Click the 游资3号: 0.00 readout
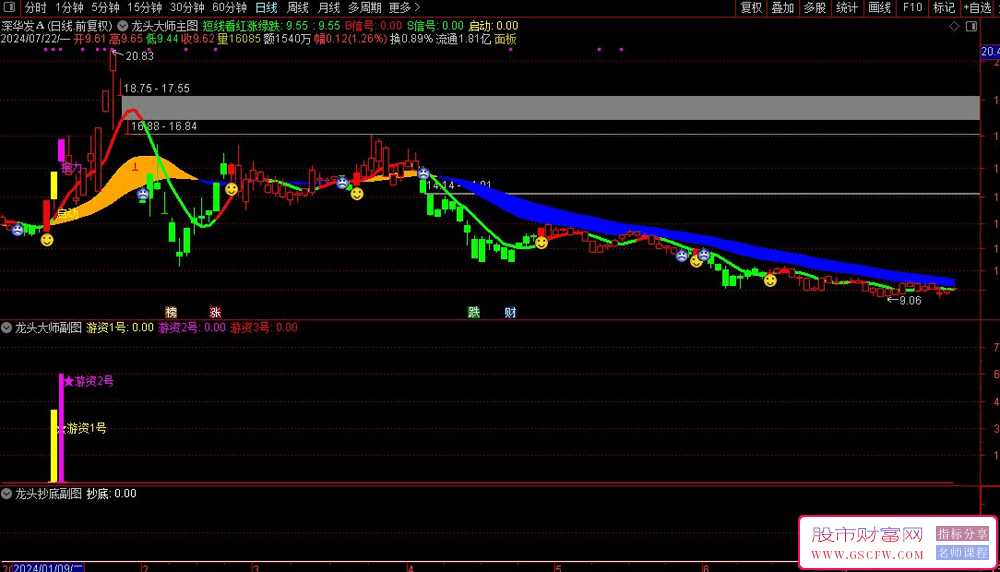Viewport: 1000px width, 572px height. click(263, 328)
